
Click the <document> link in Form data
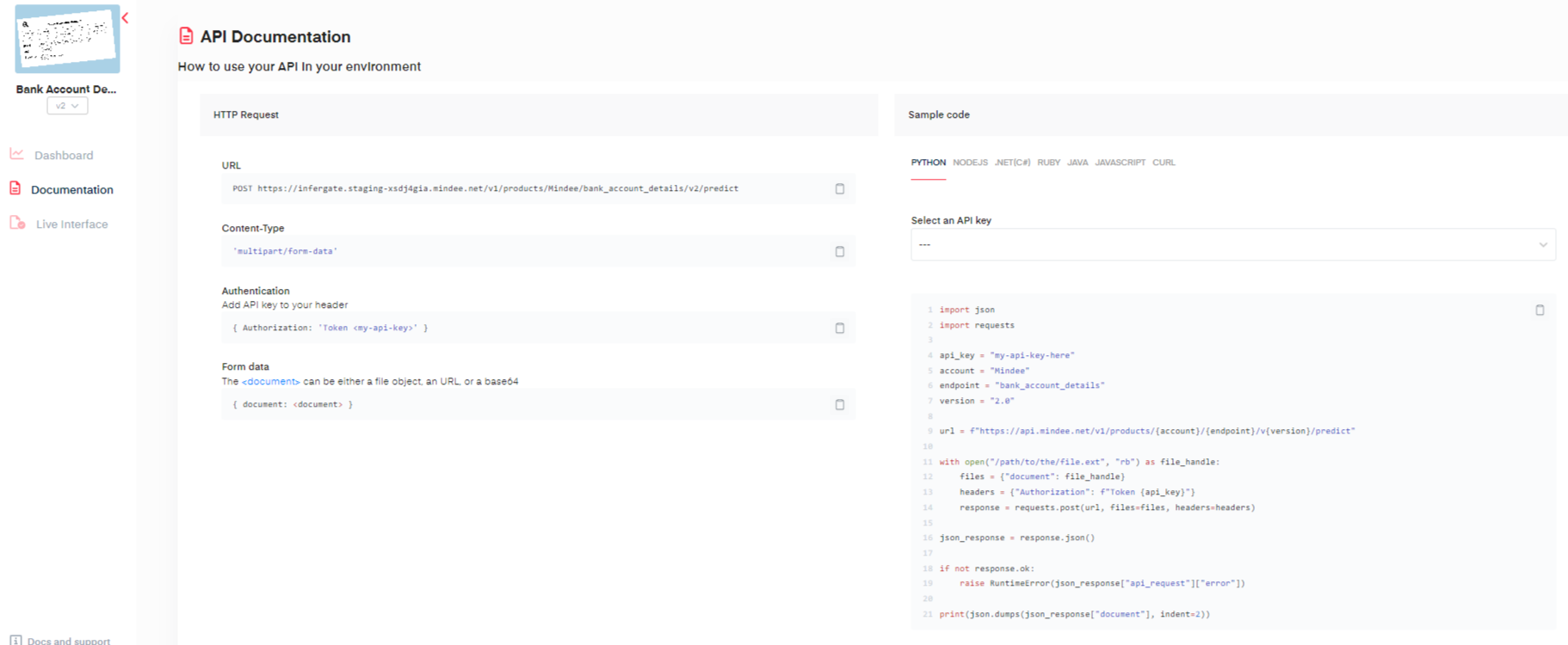tap(270, 382)
